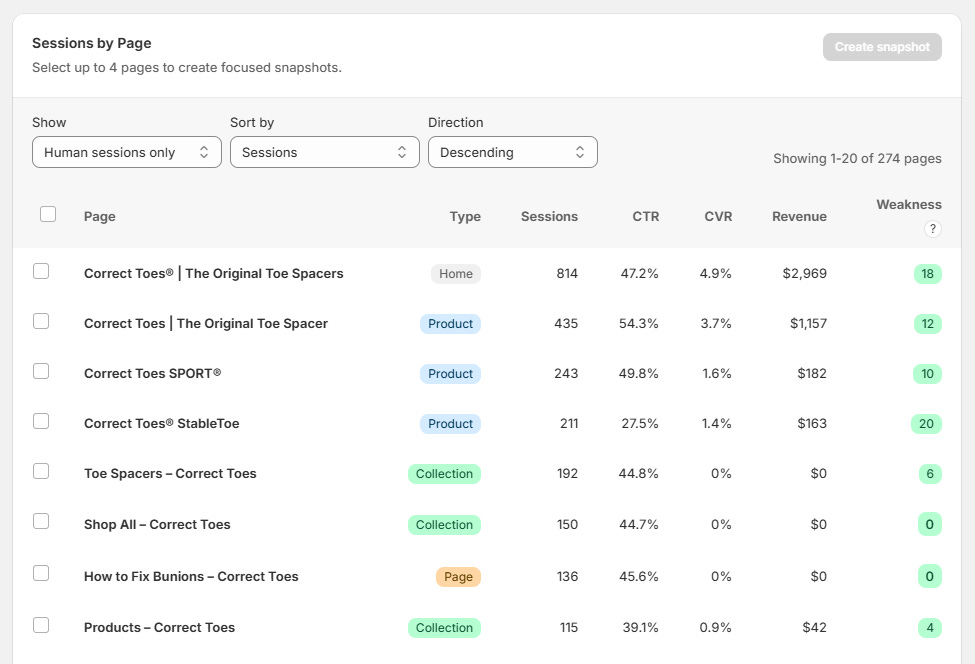
Task: Click the Collection badge for Shop All
Action: pyautogui.click(x=444, y=525)
